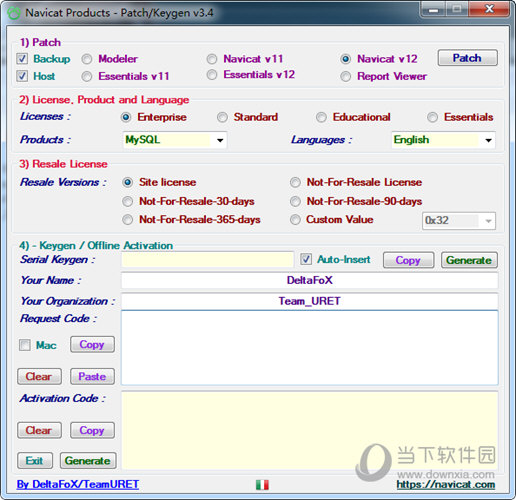Generate a serial key
The image size is (516, 500).
click(x=469, y=260)
